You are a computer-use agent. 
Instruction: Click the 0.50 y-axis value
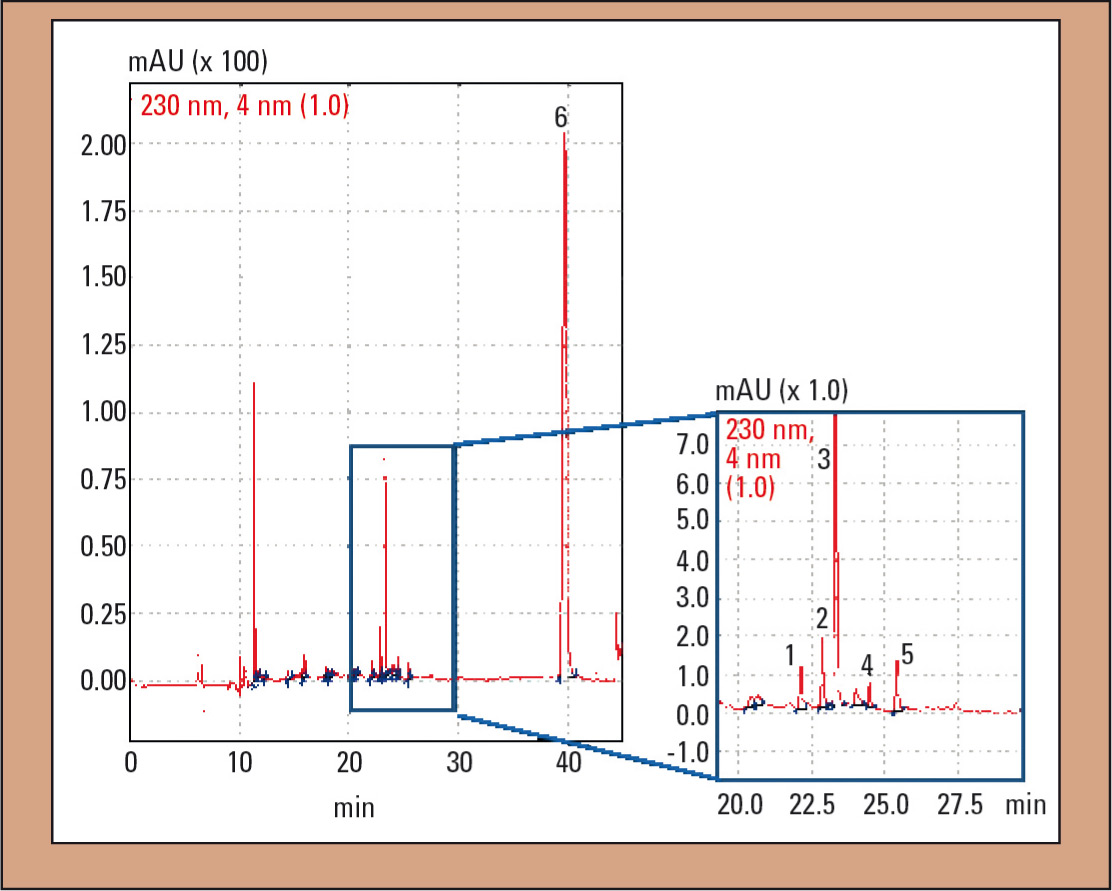(102, 547)
